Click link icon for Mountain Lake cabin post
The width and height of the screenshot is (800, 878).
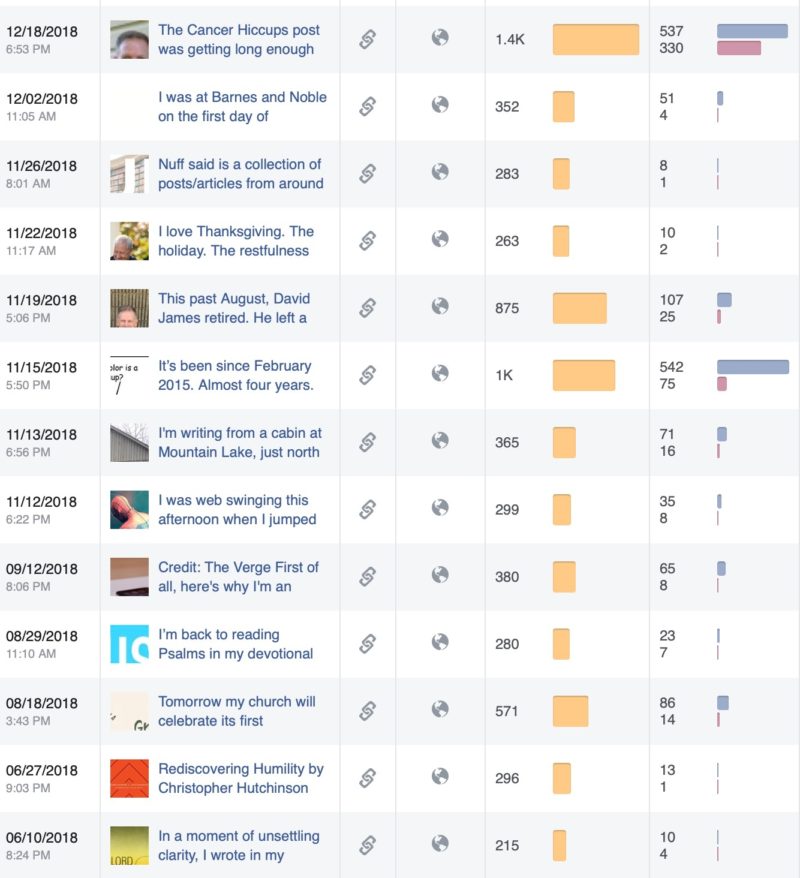367,442
